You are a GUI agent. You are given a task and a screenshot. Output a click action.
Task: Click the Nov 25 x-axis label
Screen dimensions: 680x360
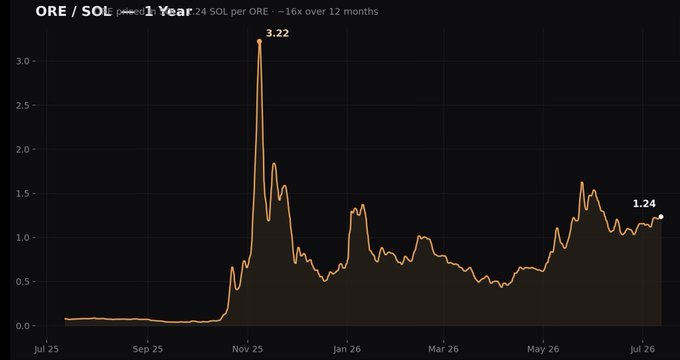pos(248,349)
